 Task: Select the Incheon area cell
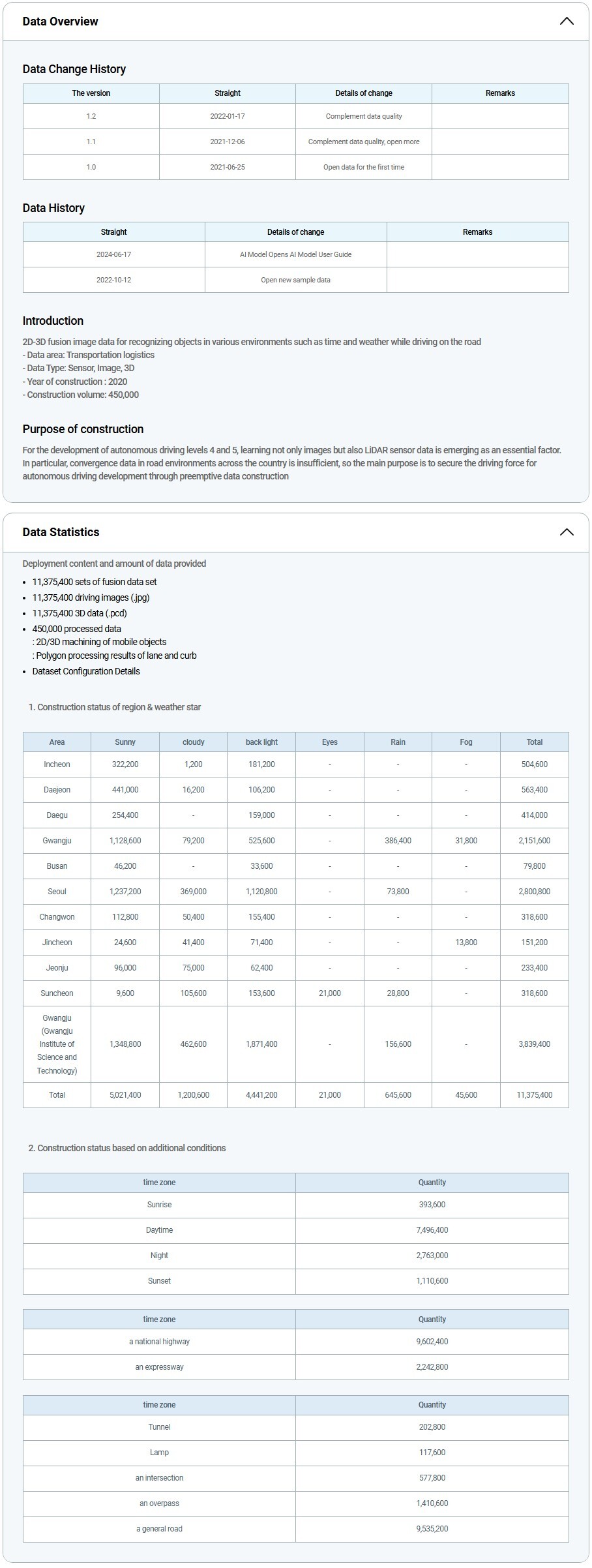[x=57, y=764]
